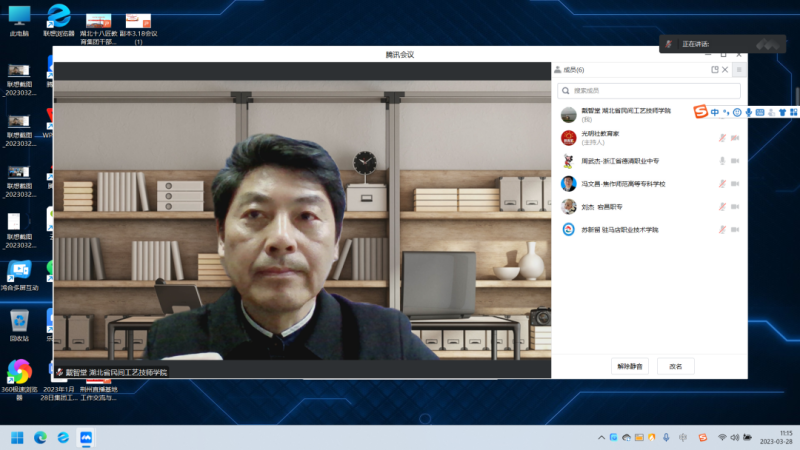Open Lenovo browser from the taskbar
Image resolution: width=800 pixels, height=450 pixels.
63,438
